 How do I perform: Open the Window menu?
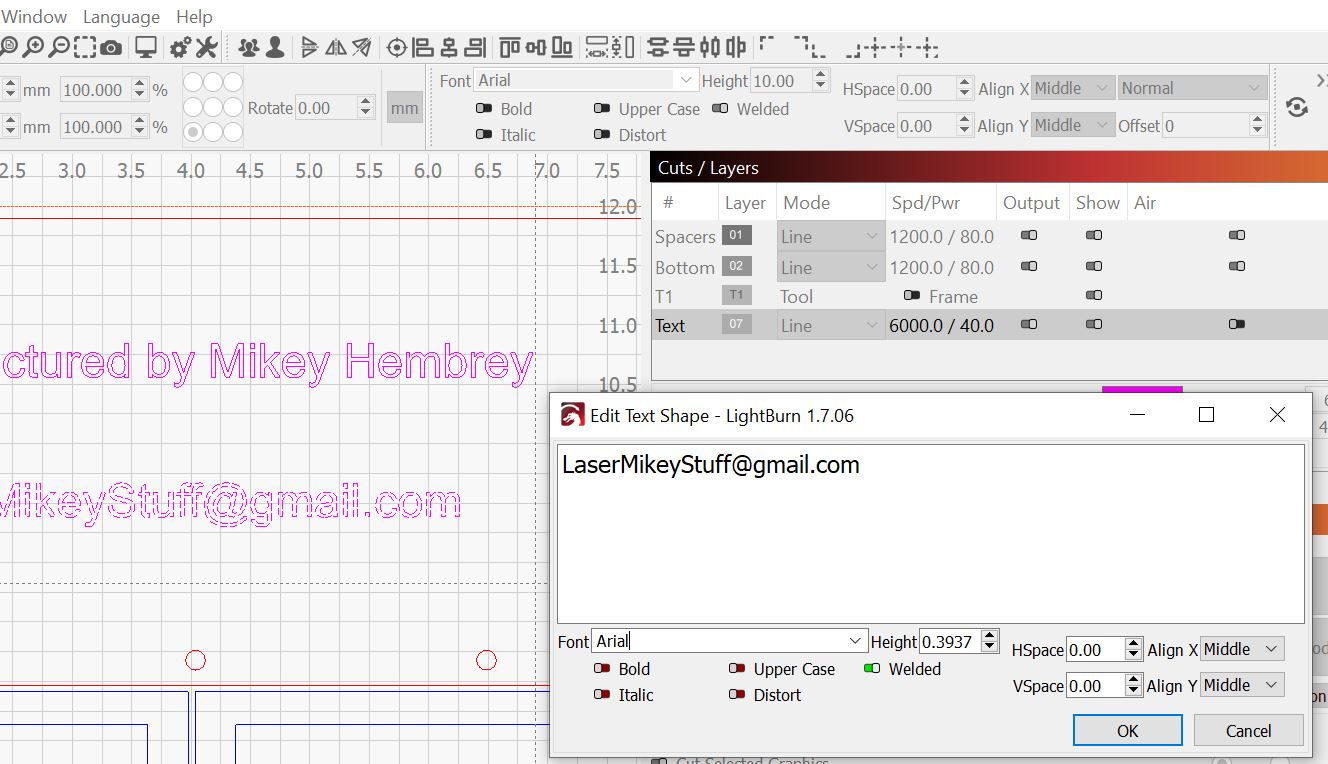(34, 17)
